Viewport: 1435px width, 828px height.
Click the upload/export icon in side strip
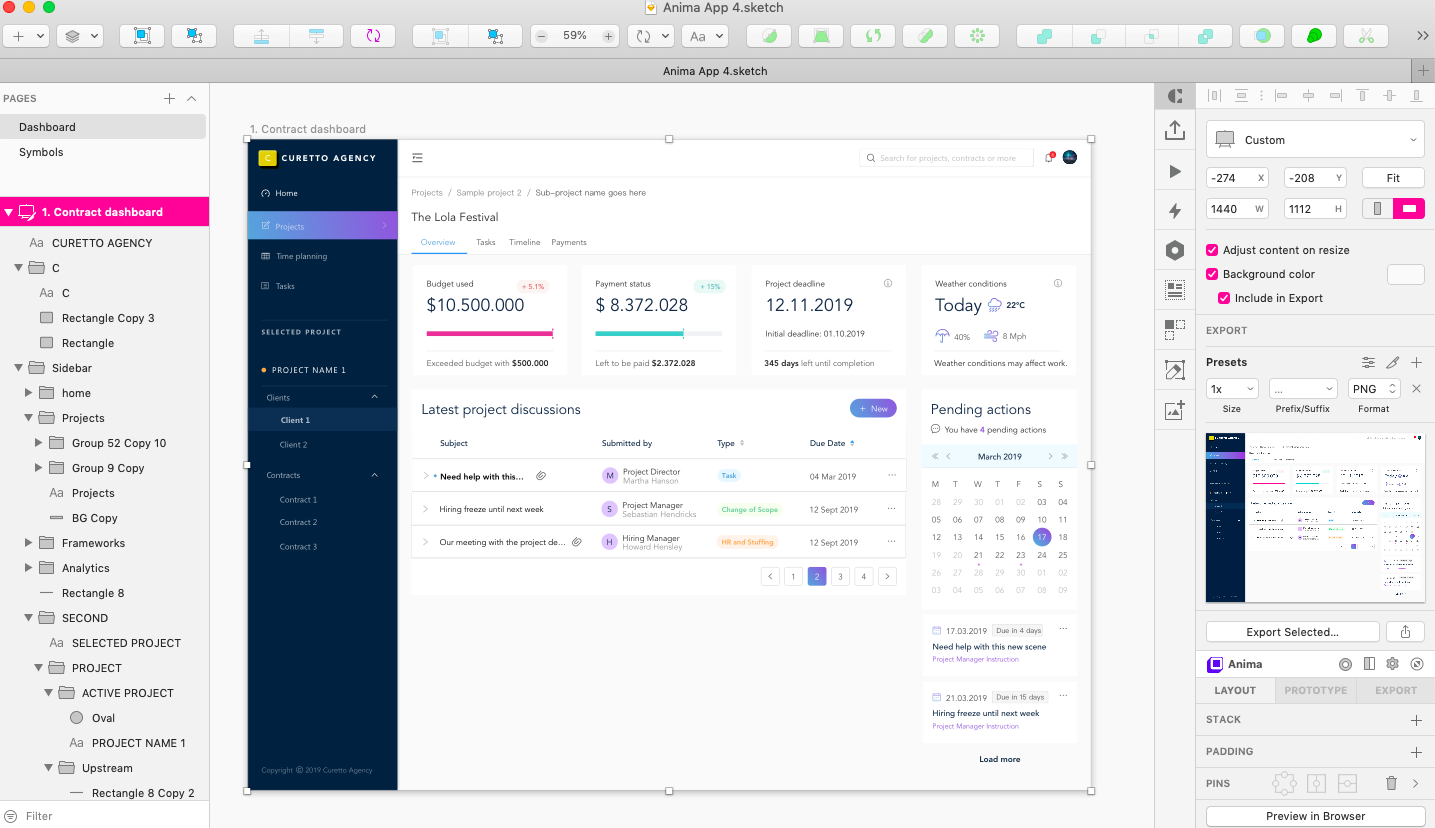point(1175,131)
